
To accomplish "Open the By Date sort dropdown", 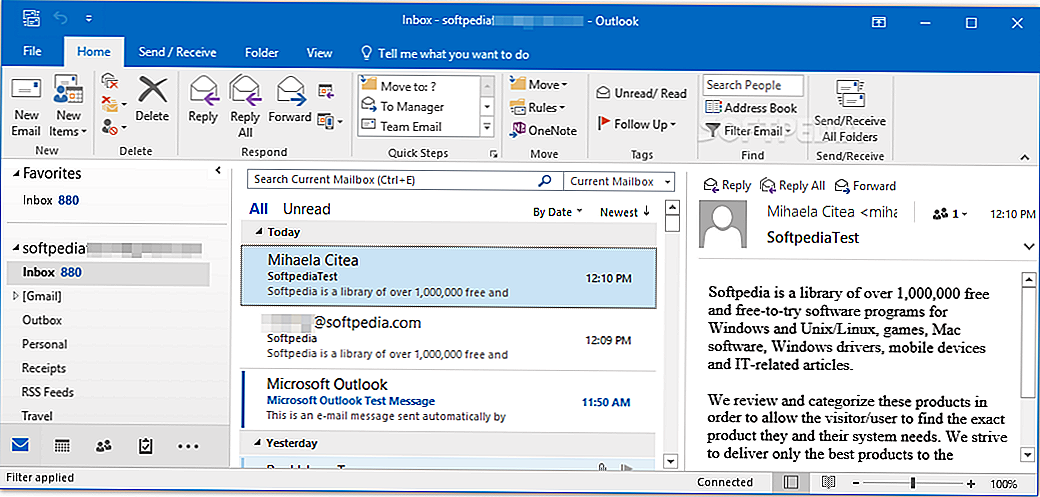I will click(x=558, y=212).
